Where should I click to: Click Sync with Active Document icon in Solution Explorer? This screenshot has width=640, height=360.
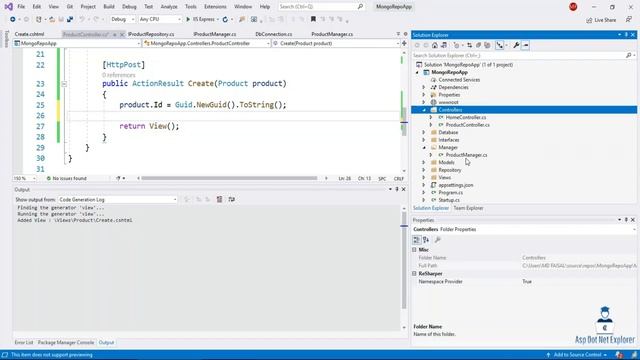click(x=469, y=45)
